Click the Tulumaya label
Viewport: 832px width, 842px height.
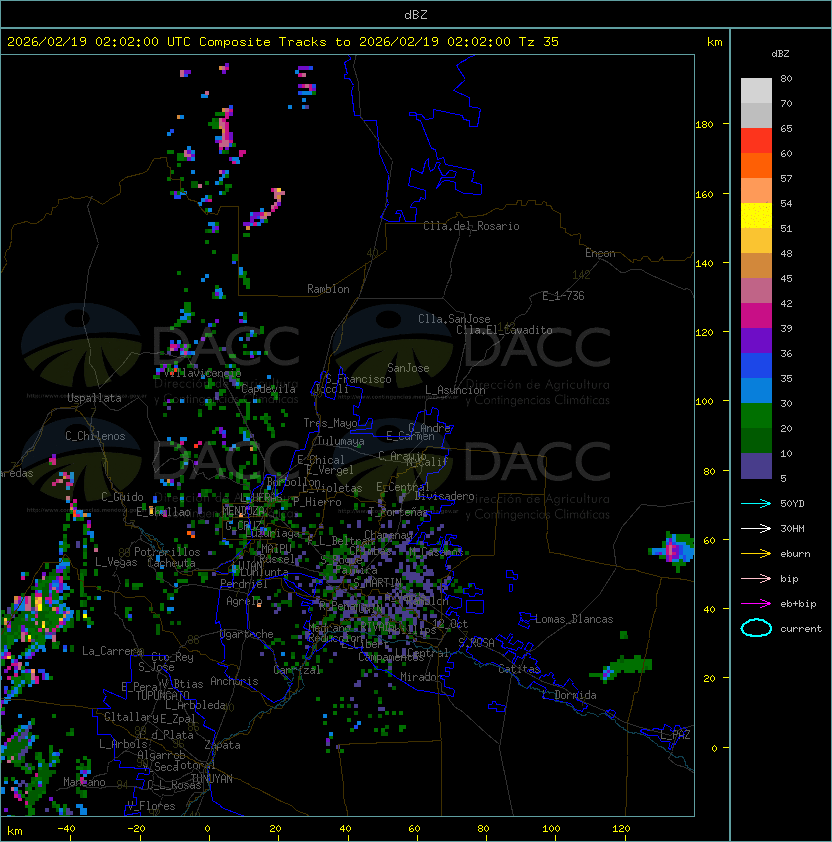tap(341, 441)
